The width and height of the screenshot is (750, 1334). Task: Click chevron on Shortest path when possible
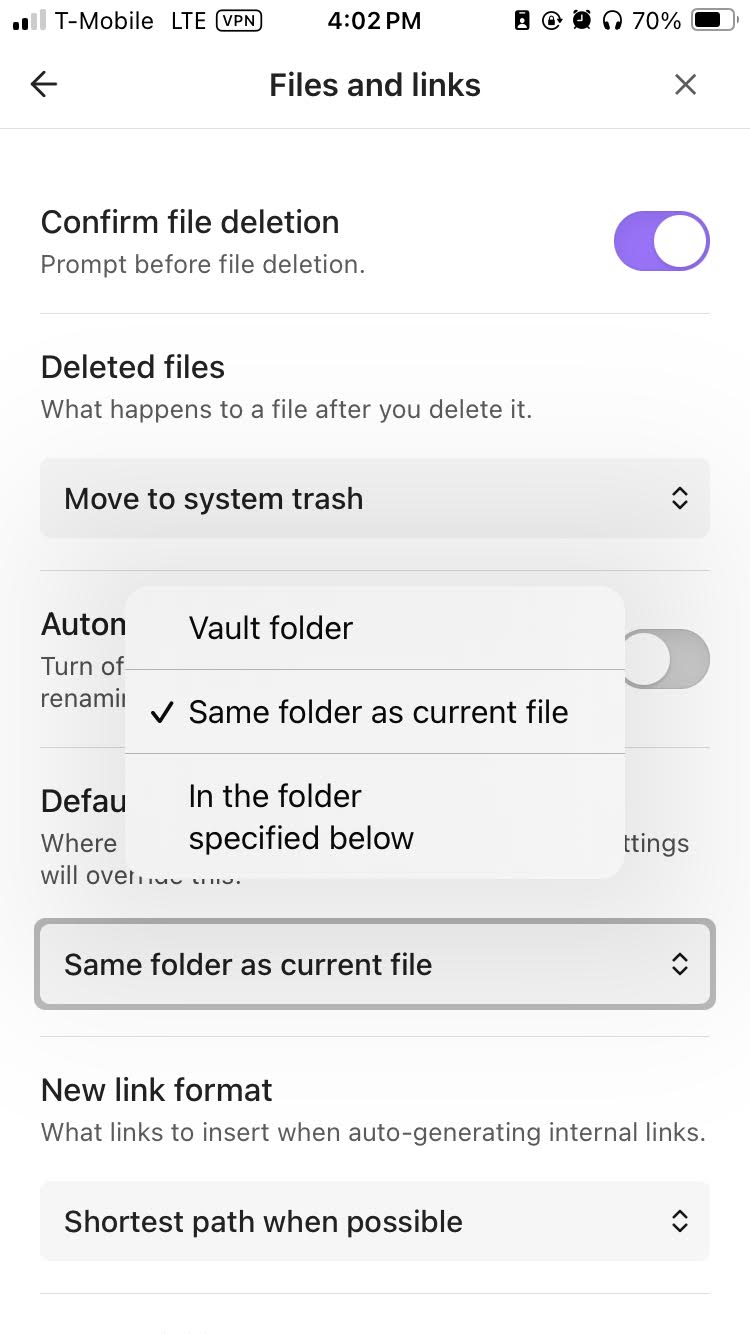(680, 1222)
